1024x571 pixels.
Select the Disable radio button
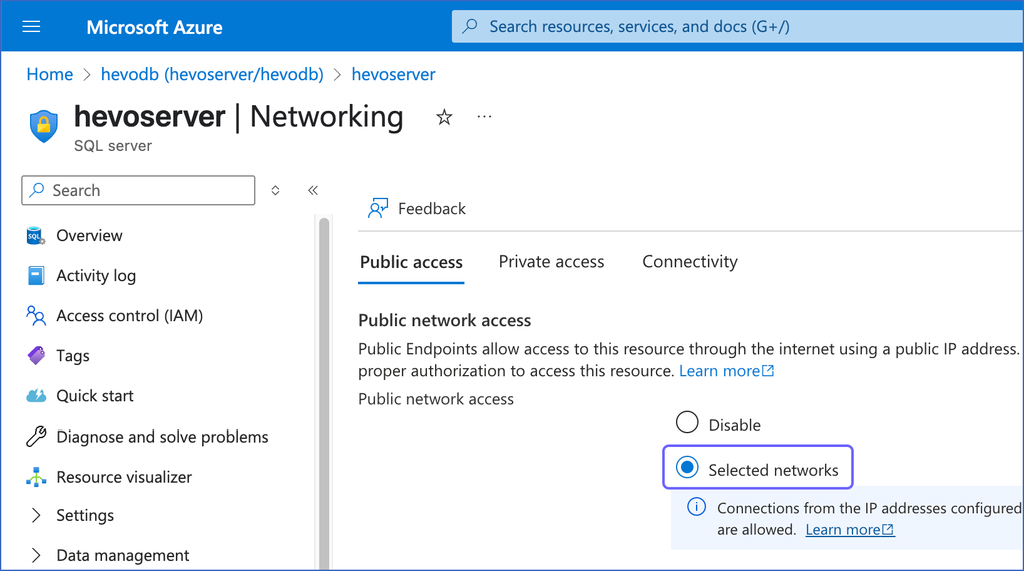pyautogui.click(x=687, y=423)
